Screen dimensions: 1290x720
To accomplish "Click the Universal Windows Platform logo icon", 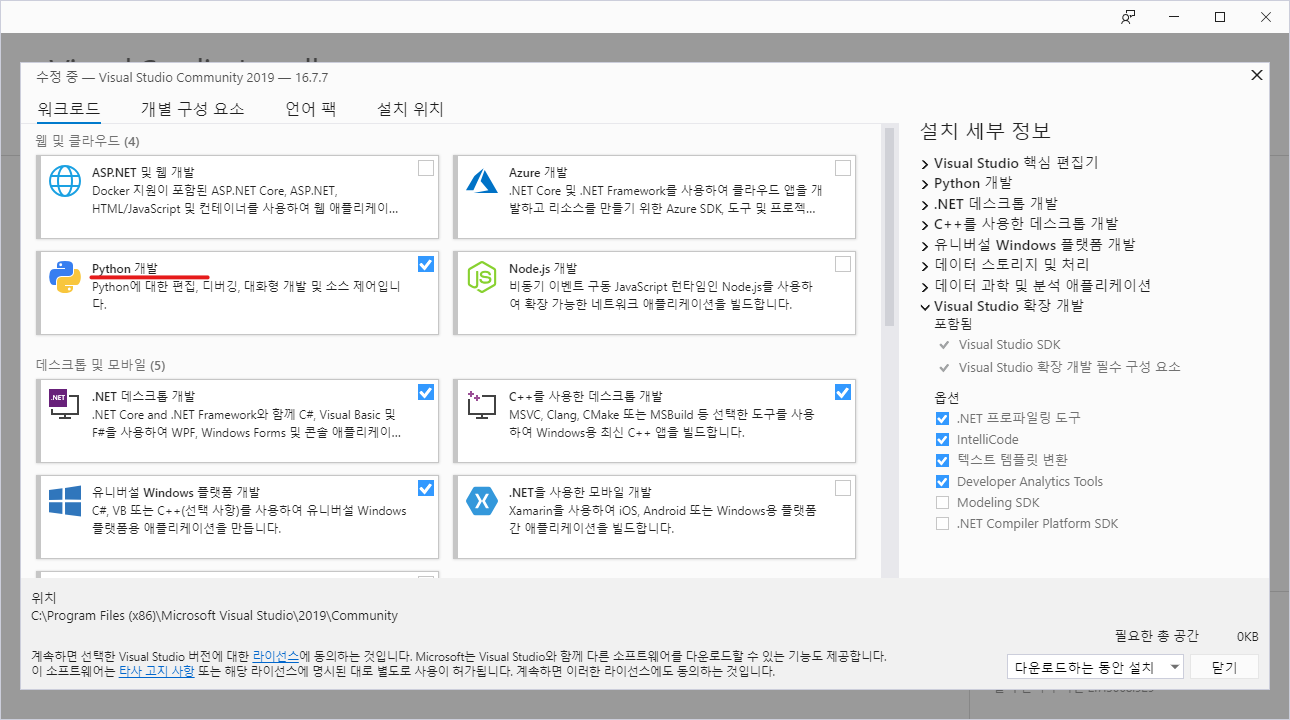I will [x=65, y=500].
